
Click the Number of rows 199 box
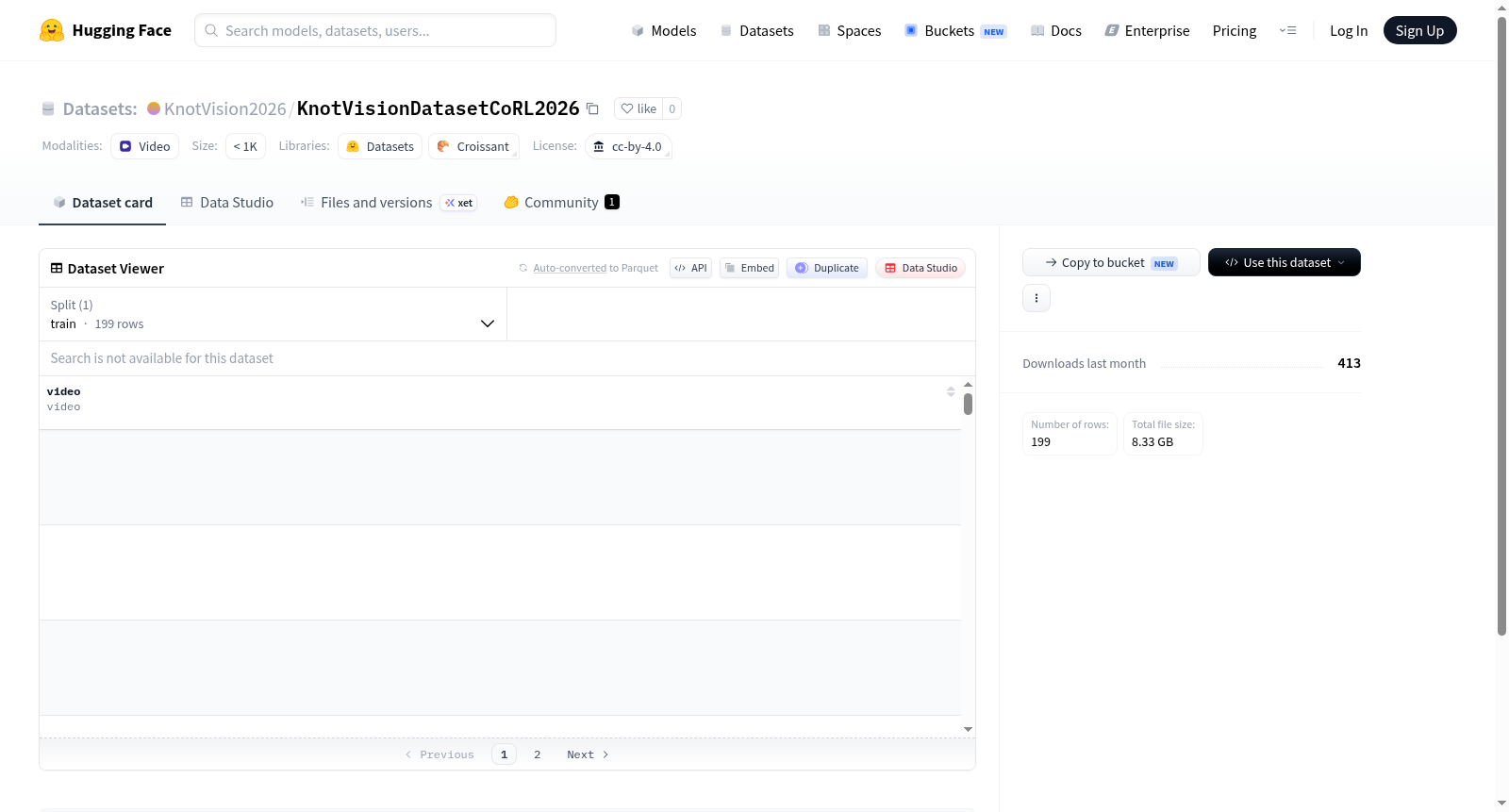pyautogui.click(x=1070, y=434)
